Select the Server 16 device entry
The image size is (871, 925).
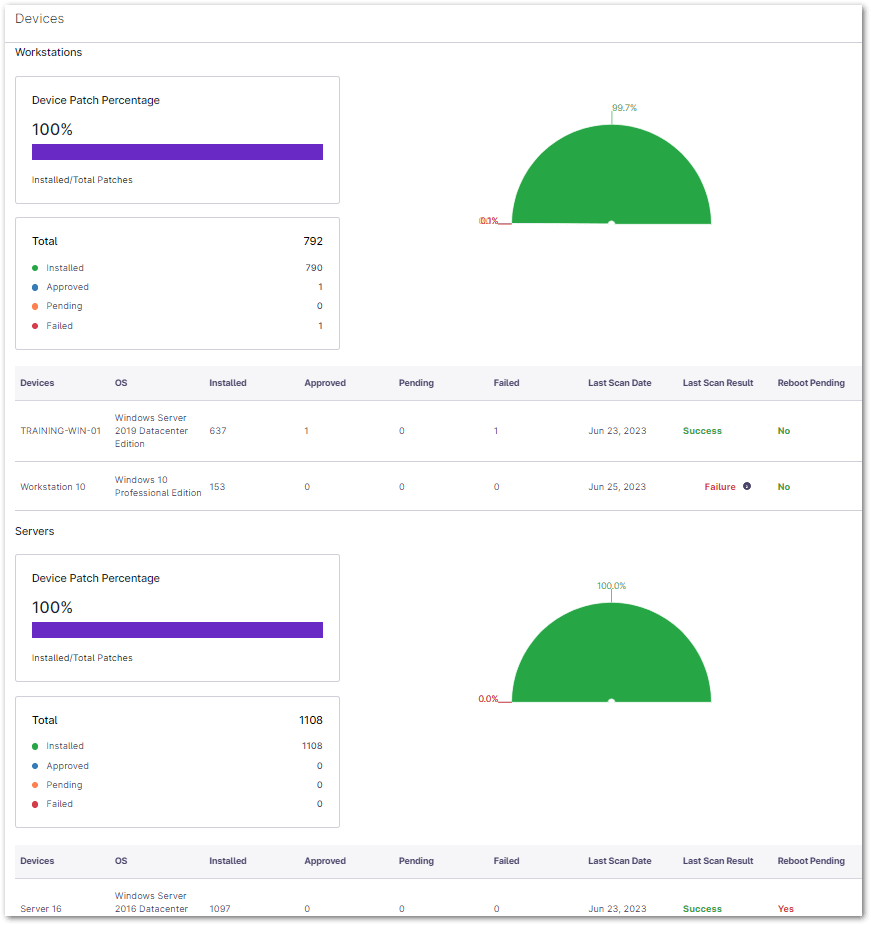41,909
